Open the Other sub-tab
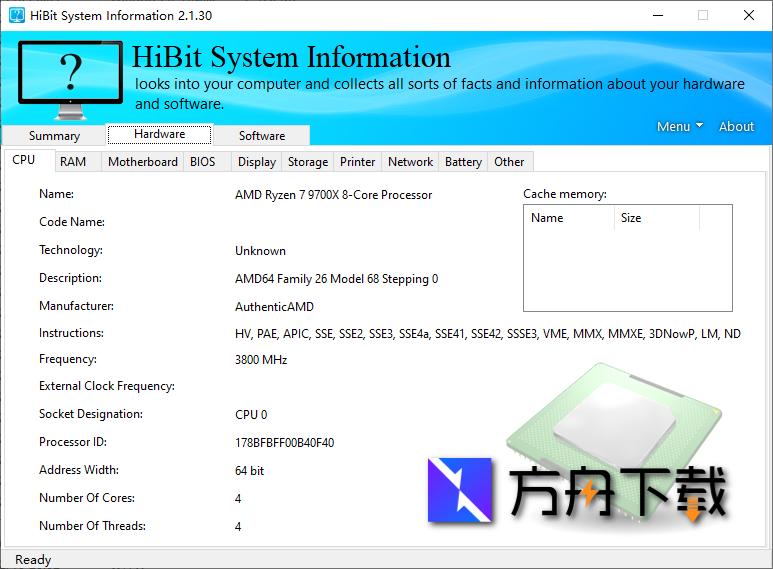773x569 pixels. point(509,162)
